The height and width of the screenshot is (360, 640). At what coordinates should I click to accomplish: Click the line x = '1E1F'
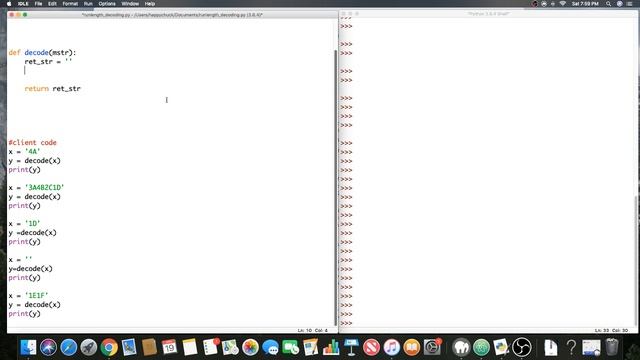click(x=28, y=295)
